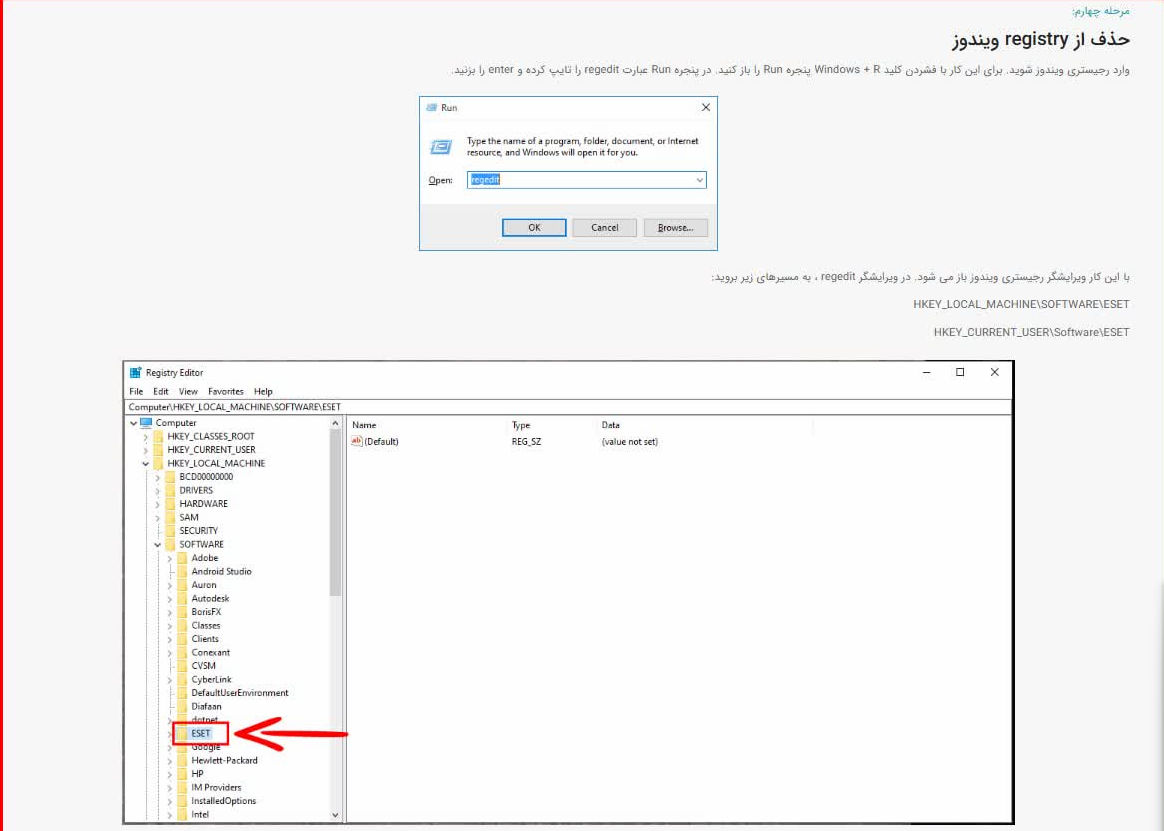The image size is (1164, 831).
Task: Click the Google folder icon
Action: [x=180, y=746]
